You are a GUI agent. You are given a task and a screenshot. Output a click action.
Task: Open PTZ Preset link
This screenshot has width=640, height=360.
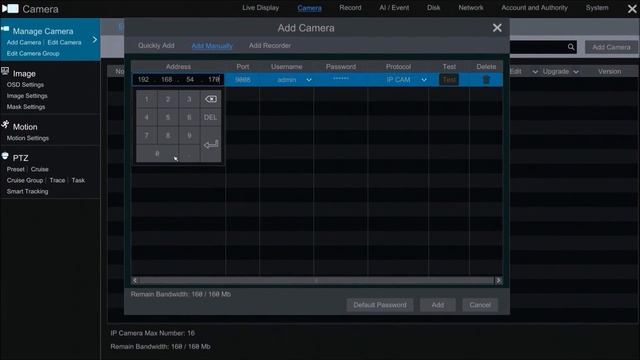point(16,169)
